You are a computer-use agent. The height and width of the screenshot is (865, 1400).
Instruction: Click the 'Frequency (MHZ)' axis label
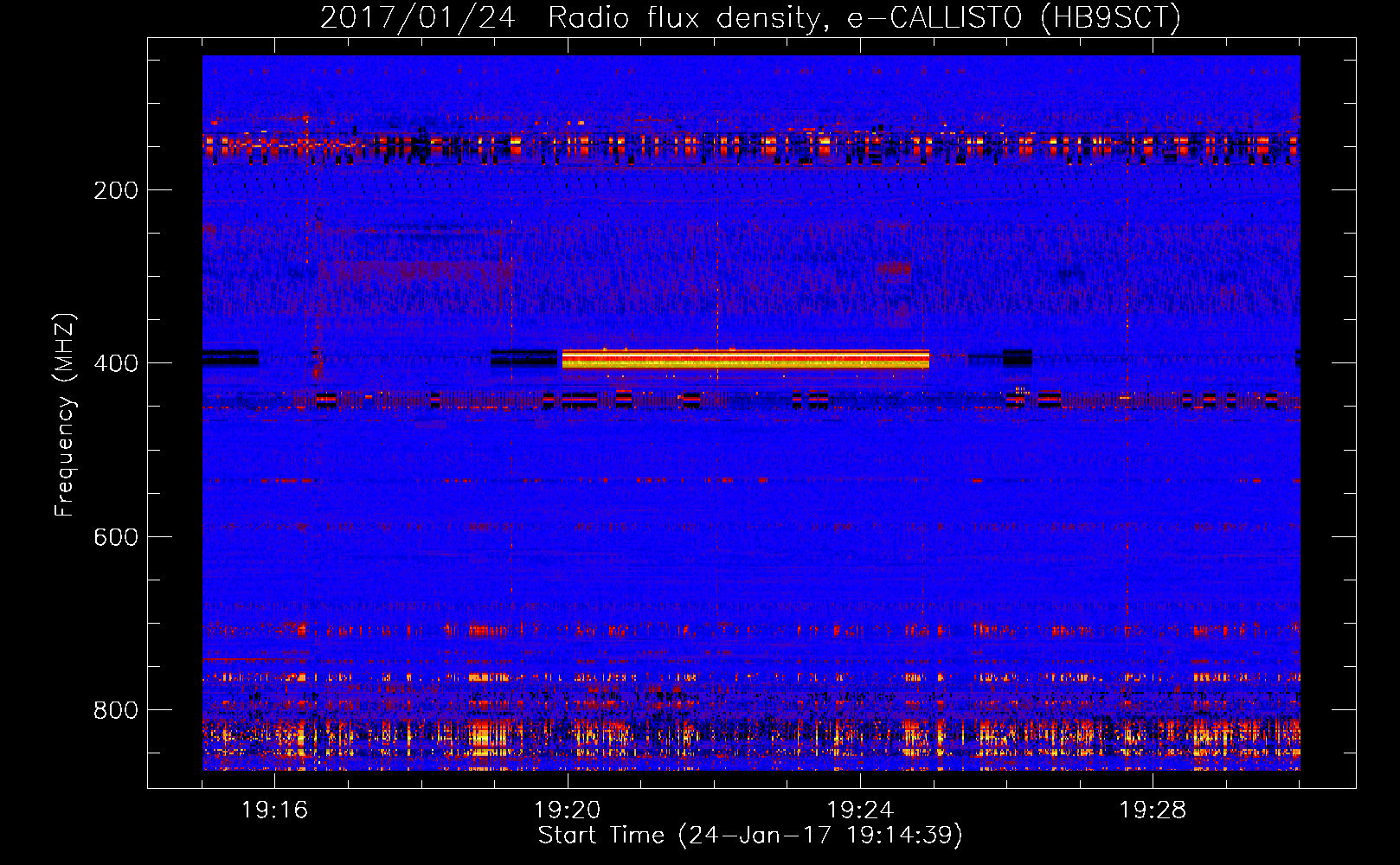[64, 415]
